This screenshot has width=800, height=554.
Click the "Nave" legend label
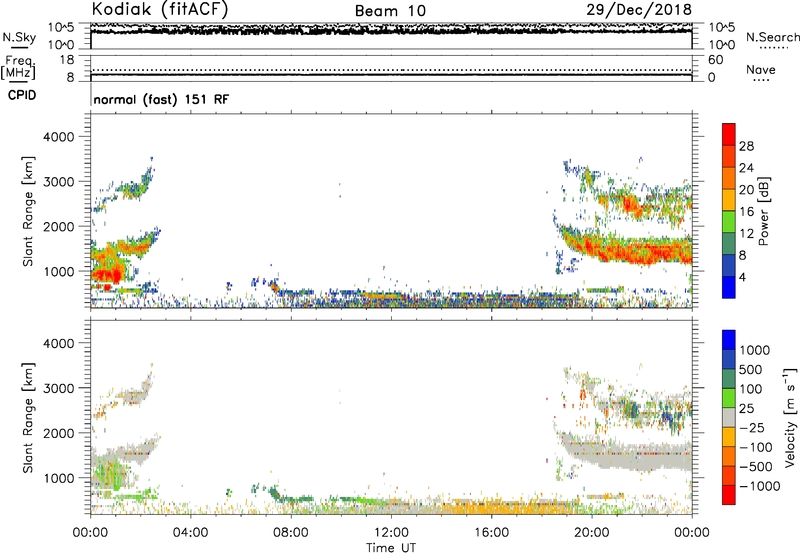(x=760, y=69)
